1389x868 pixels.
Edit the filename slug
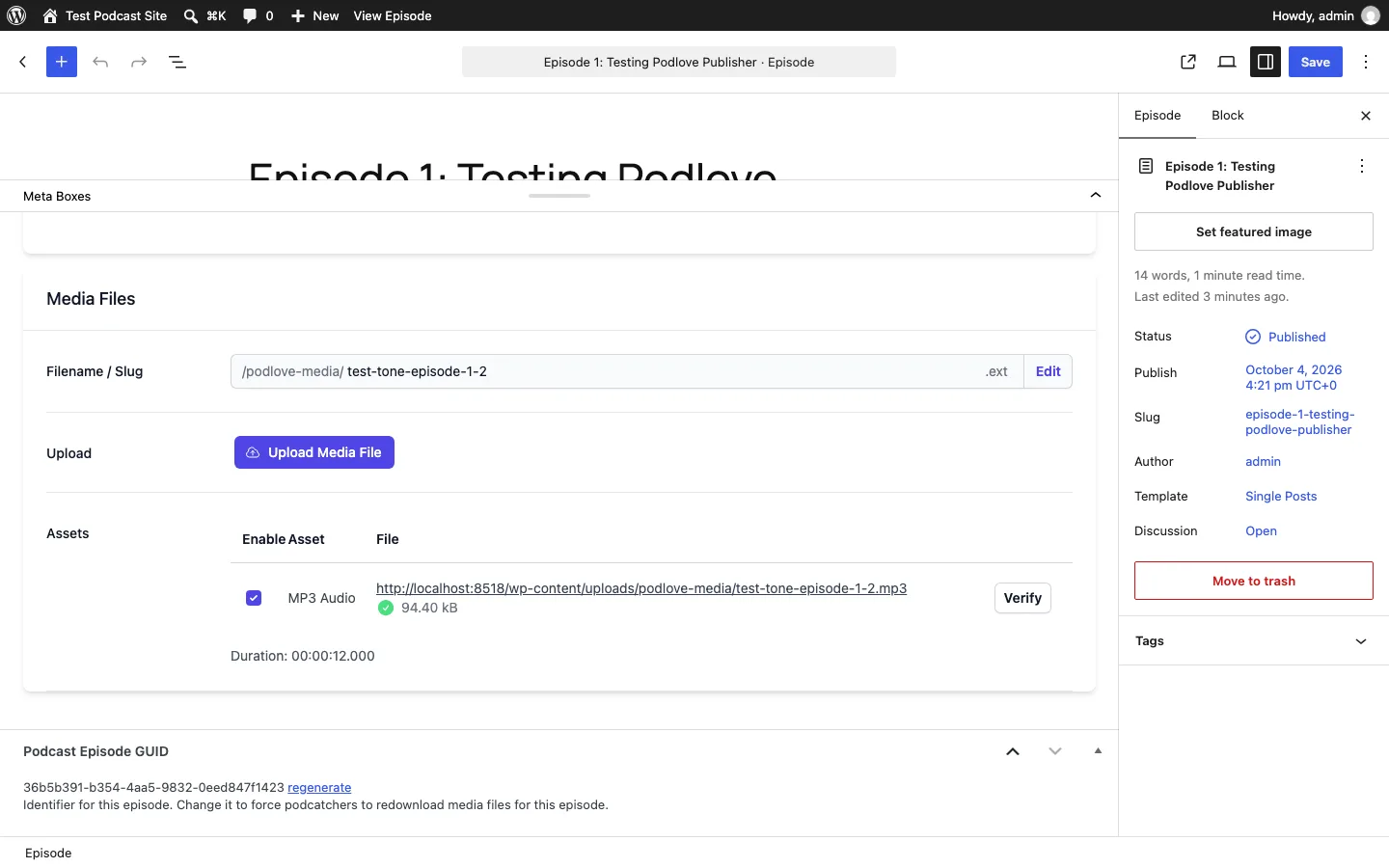(x=1048, y=371)
